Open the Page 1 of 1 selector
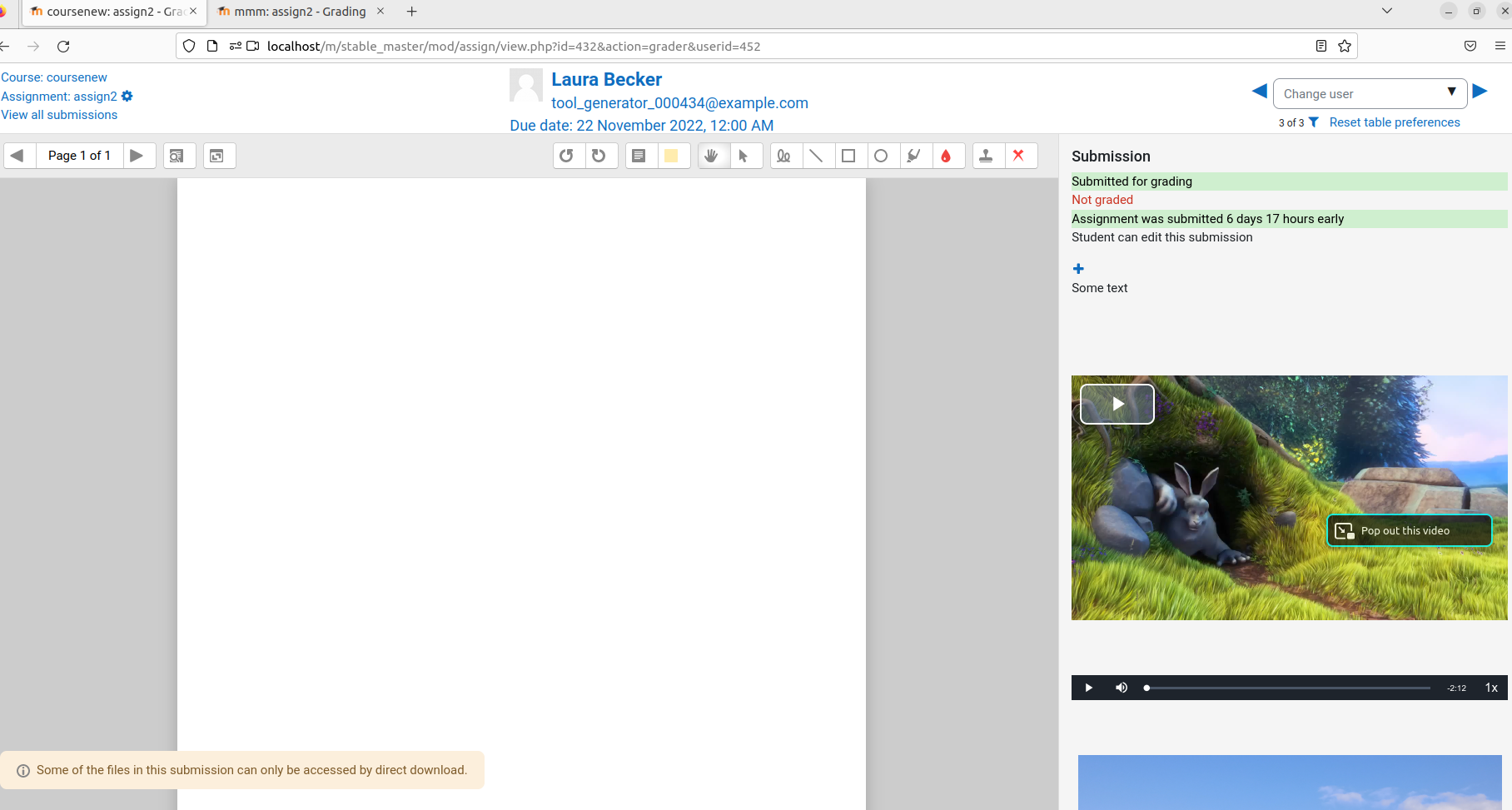The width and height of the screenshot is (1512, 810). (x=79, y=156)
